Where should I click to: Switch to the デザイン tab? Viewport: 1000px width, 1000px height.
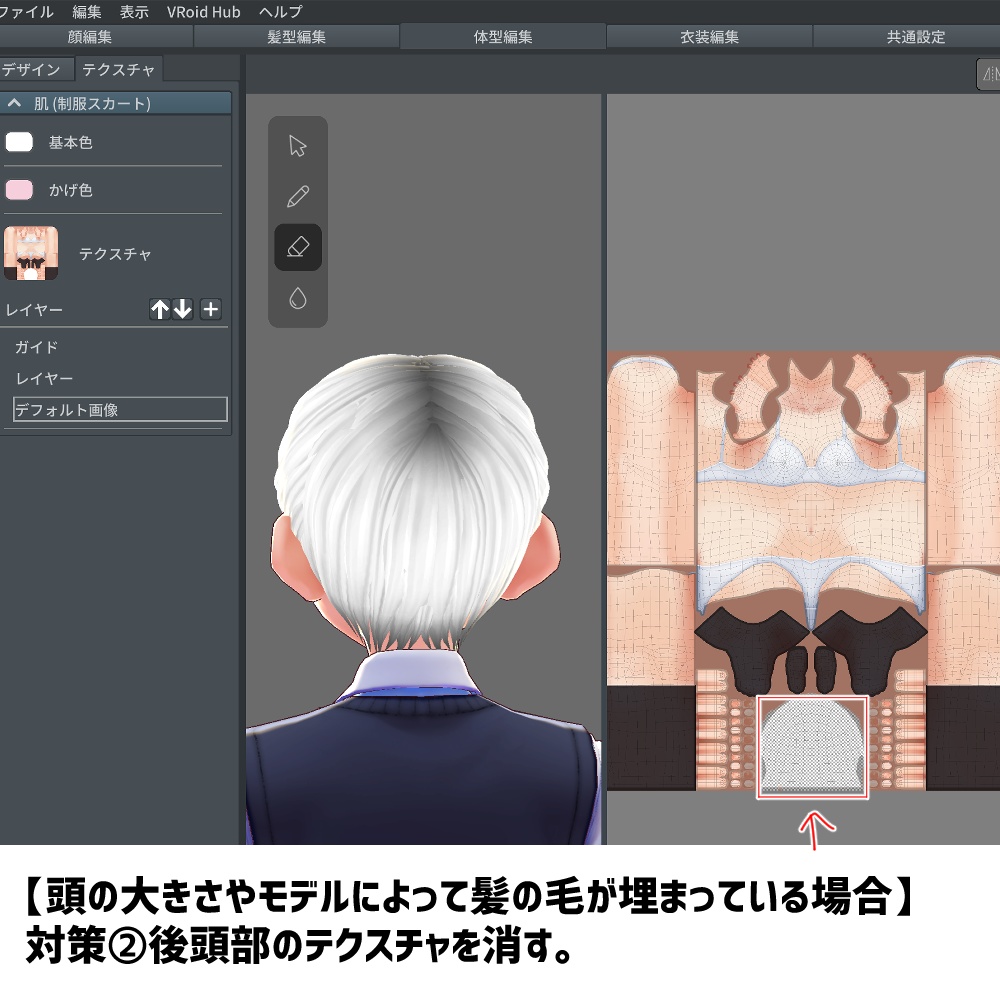tap(34, 69)
